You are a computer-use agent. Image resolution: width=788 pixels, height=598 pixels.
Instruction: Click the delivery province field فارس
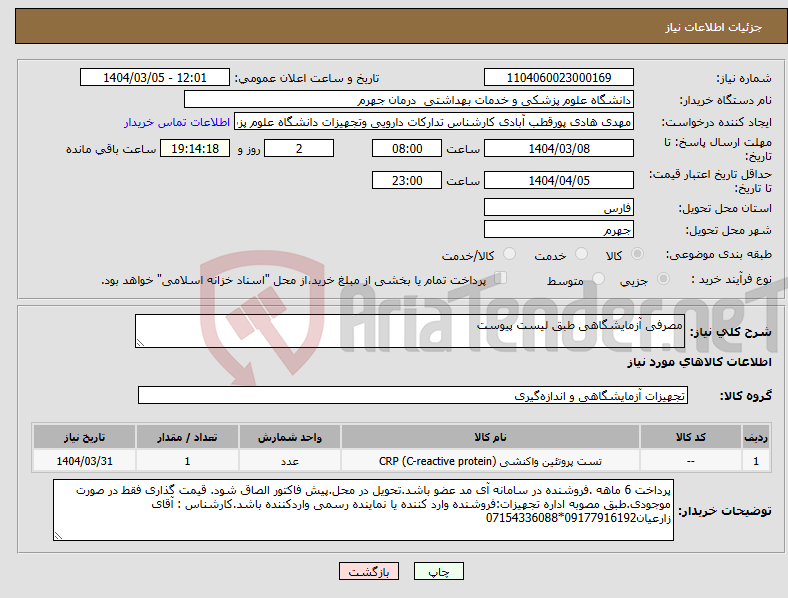pyautogui.click(x=559, y=207)
